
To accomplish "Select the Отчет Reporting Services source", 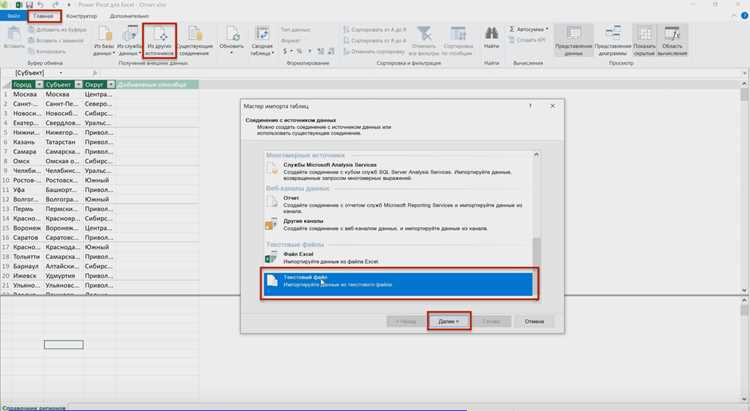I will click(x=400, y=204).
